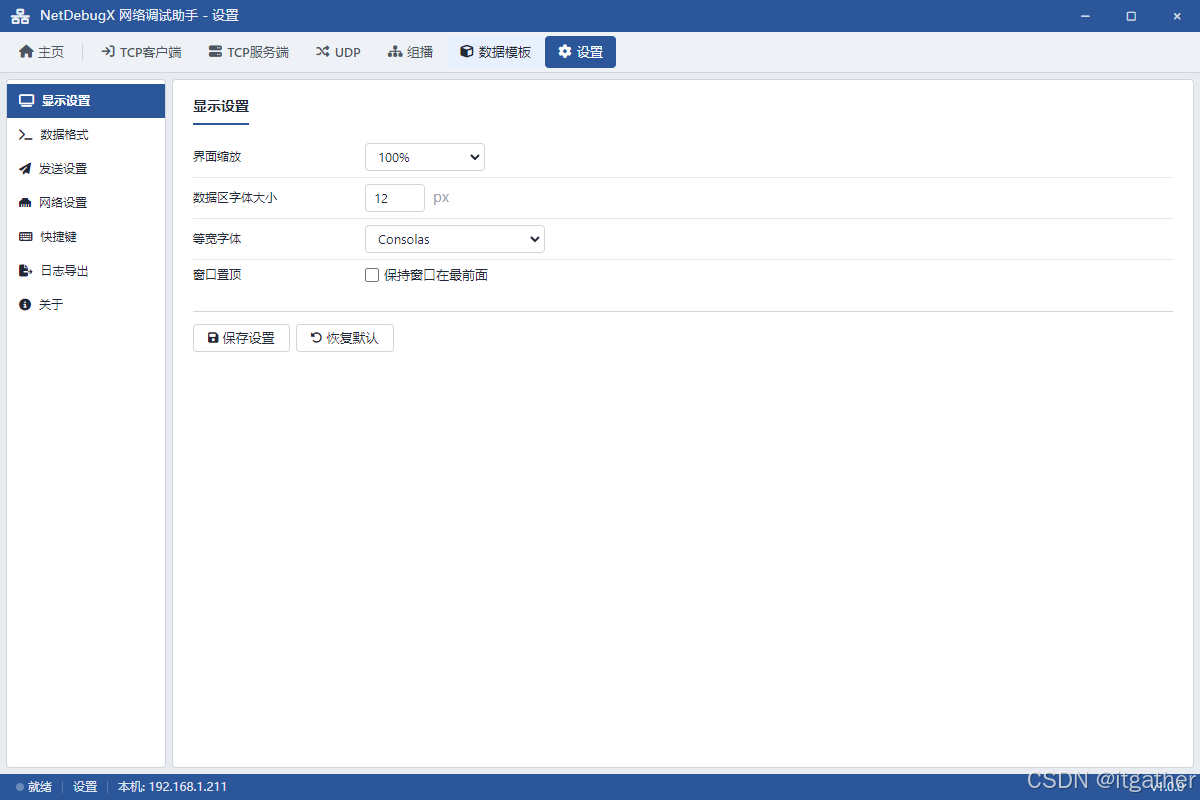Viewport: 1200px width, 800px height.
Task: Open the 数据模板 tab
Action: [495, 52]
